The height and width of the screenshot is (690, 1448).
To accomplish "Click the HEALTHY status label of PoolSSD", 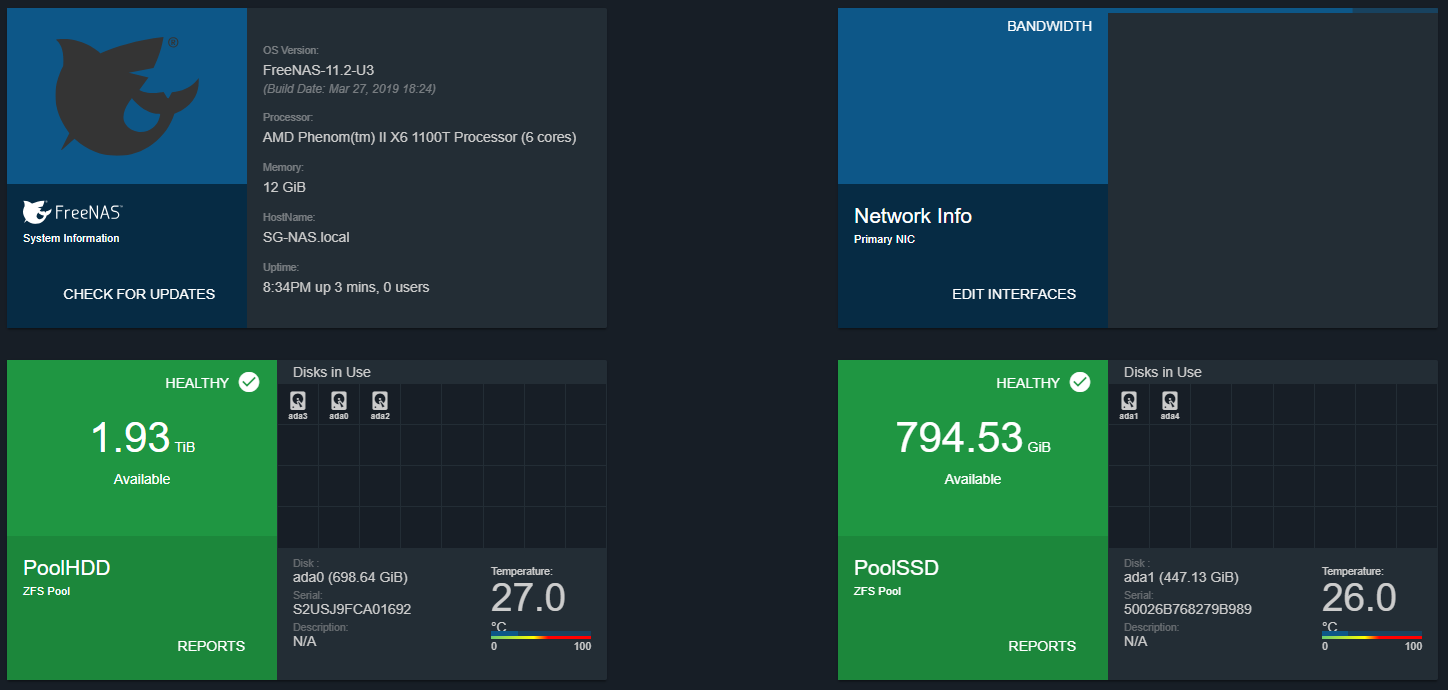I will click(x=1028, y=383).
